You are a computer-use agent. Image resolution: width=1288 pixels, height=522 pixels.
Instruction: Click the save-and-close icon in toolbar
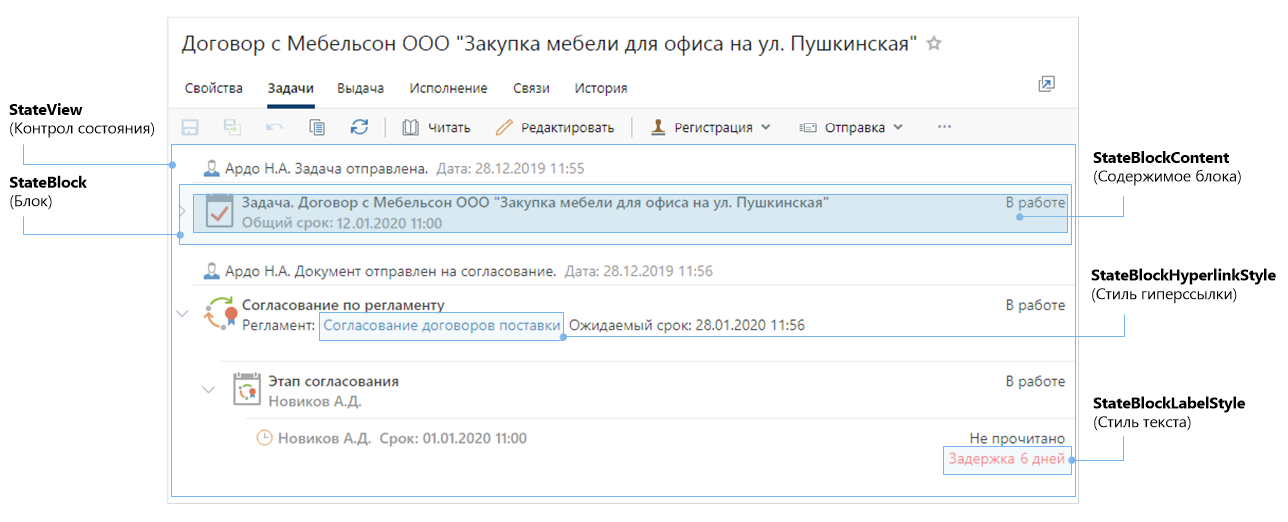pyautogui.click(x=232, y=127)
